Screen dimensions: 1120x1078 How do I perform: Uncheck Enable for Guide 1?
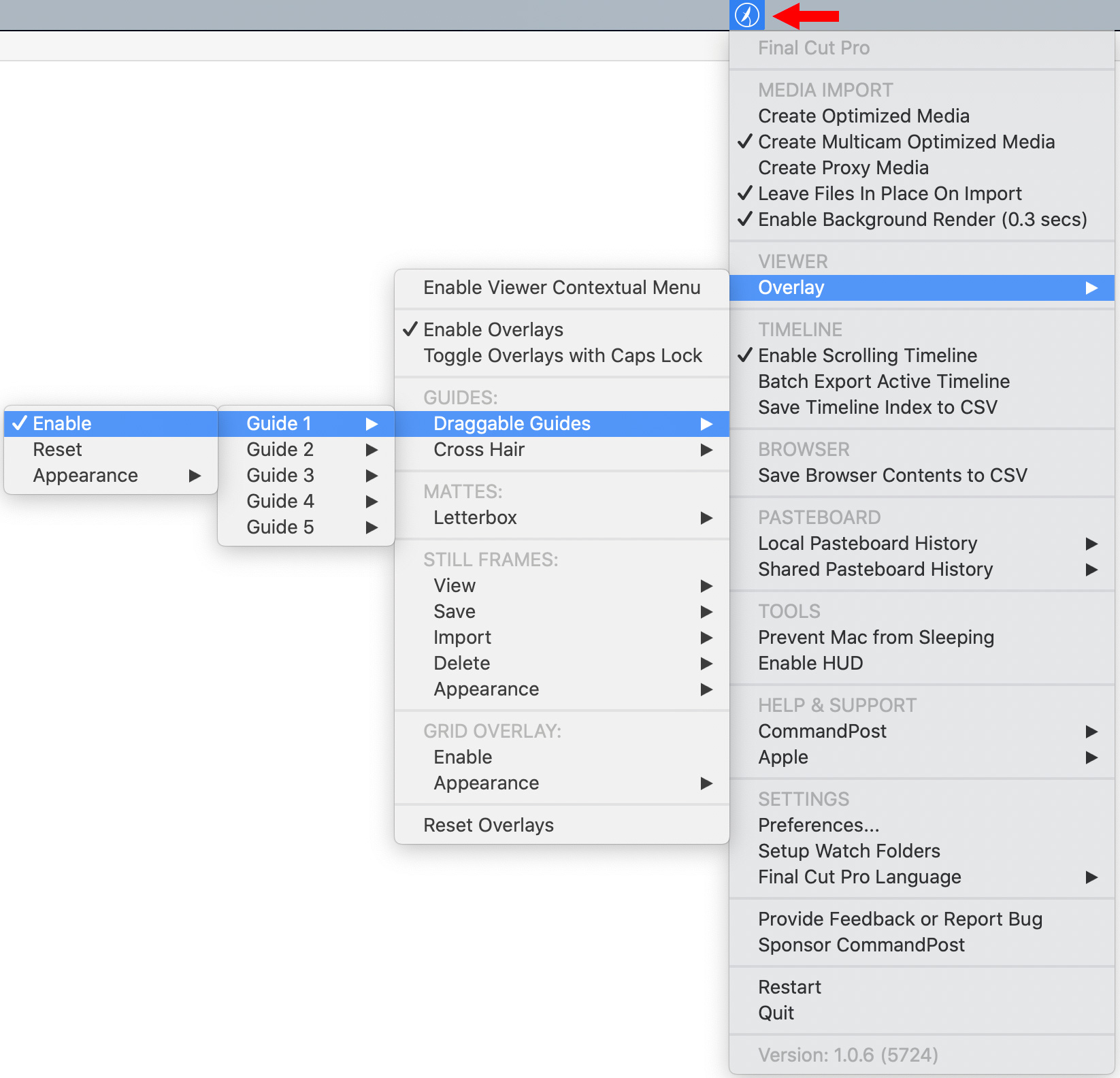(111, 423)
